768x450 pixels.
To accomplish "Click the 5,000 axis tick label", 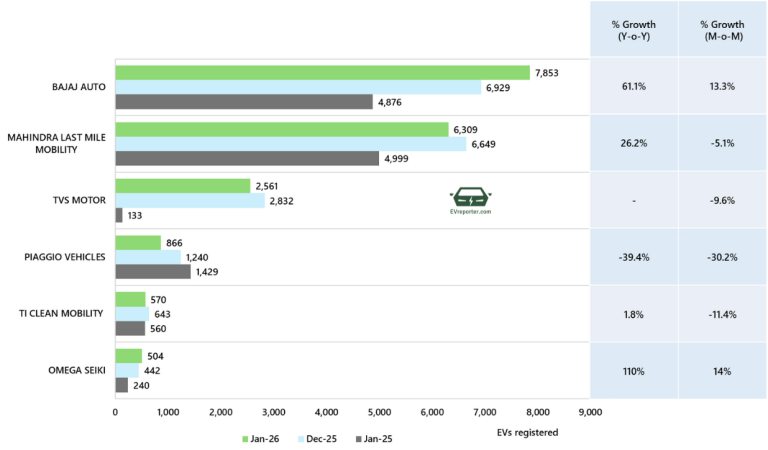I will tap(379, 412).
